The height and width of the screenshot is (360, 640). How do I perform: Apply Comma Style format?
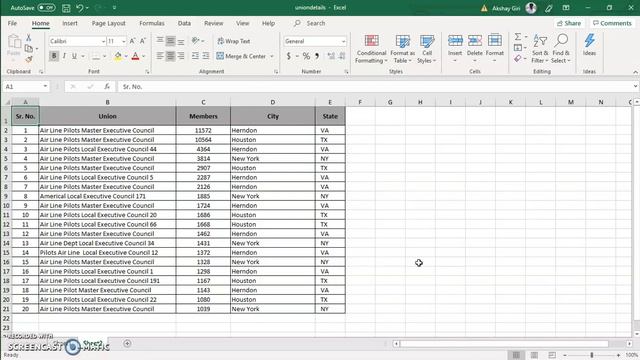point(317,56)
